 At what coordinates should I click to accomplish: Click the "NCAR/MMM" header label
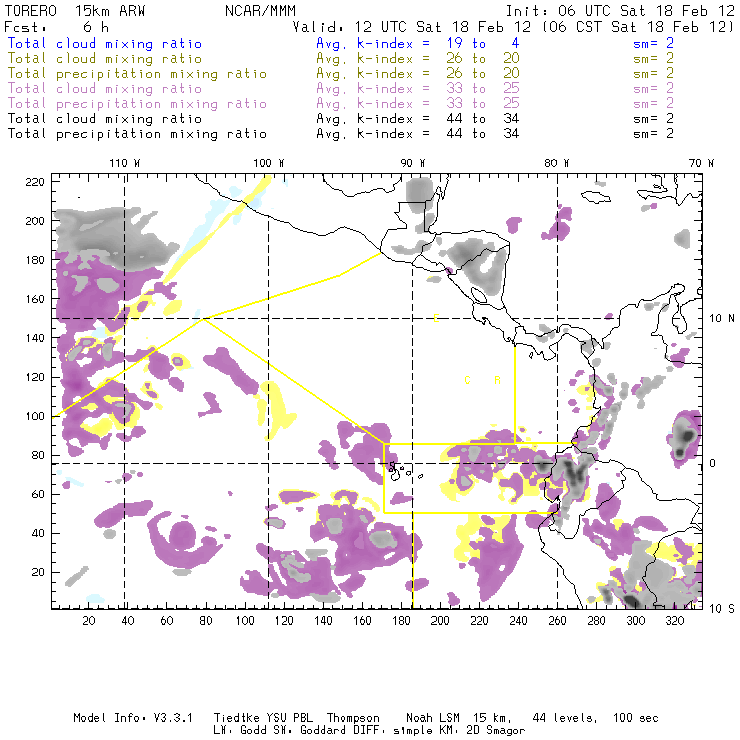[x=261, y=11]
